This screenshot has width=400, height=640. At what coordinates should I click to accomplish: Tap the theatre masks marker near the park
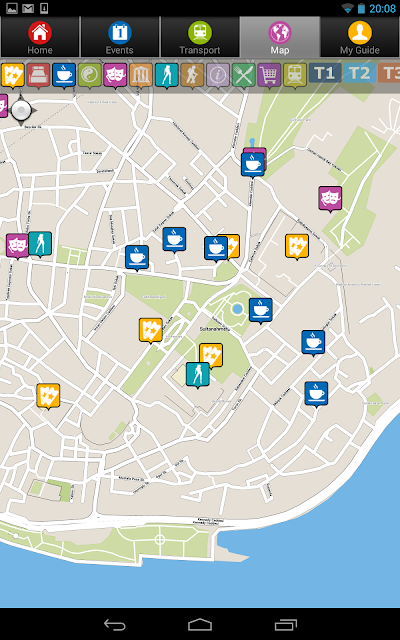[x=330, y=199]
